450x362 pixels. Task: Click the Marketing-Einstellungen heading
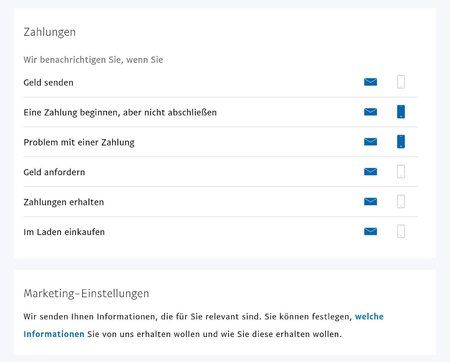tap(86, 294)
